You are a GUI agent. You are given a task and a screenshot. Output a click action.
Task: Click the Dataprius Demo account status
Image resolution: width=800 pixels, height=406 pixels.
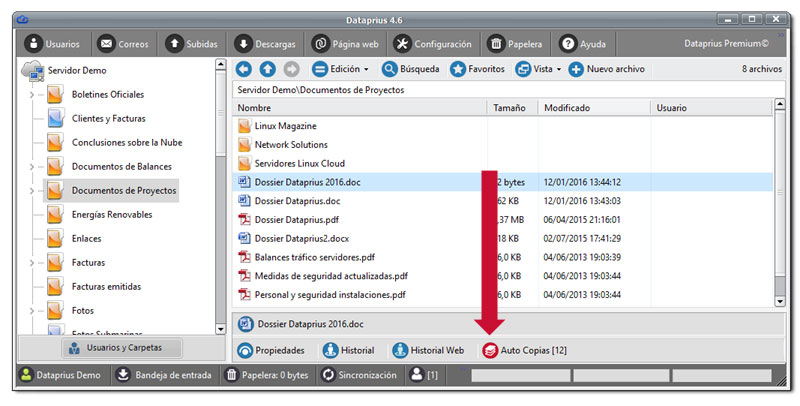point(60,375)
